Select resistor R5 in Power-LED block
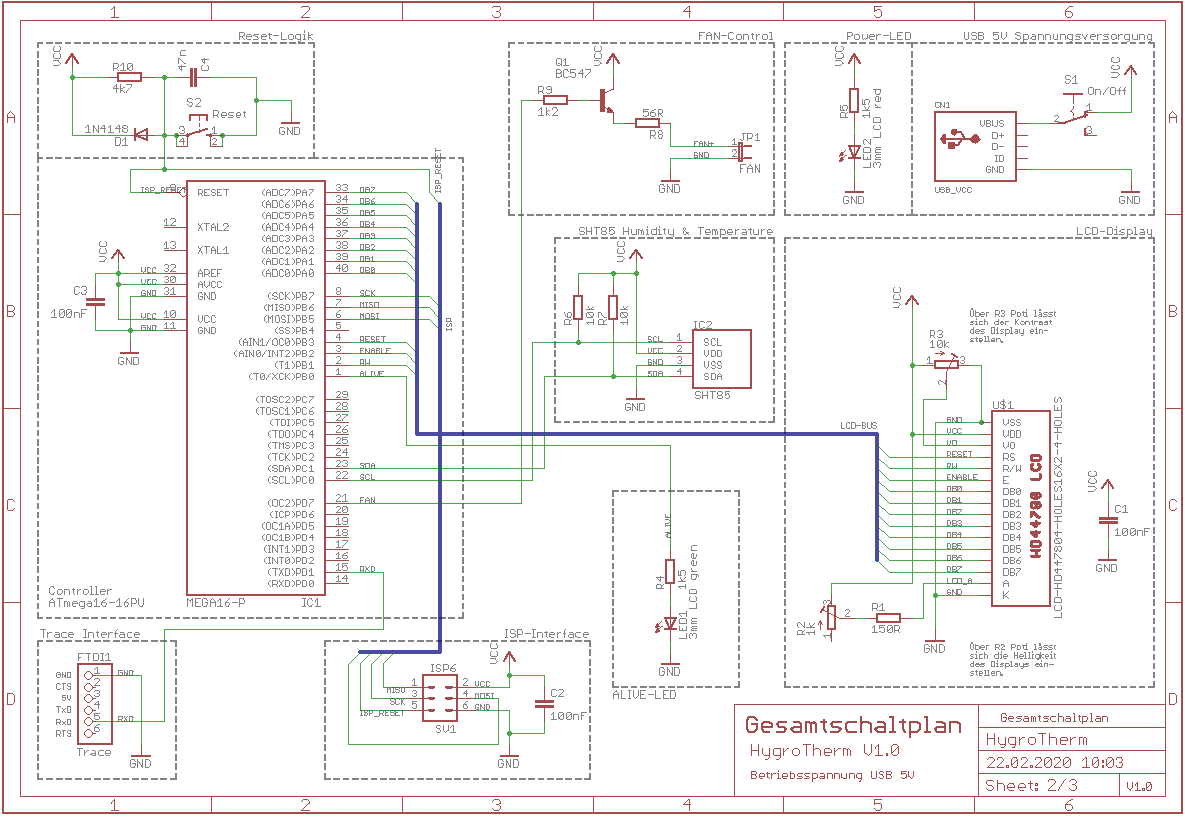The image size is (1185, 817). pos(853,103)
